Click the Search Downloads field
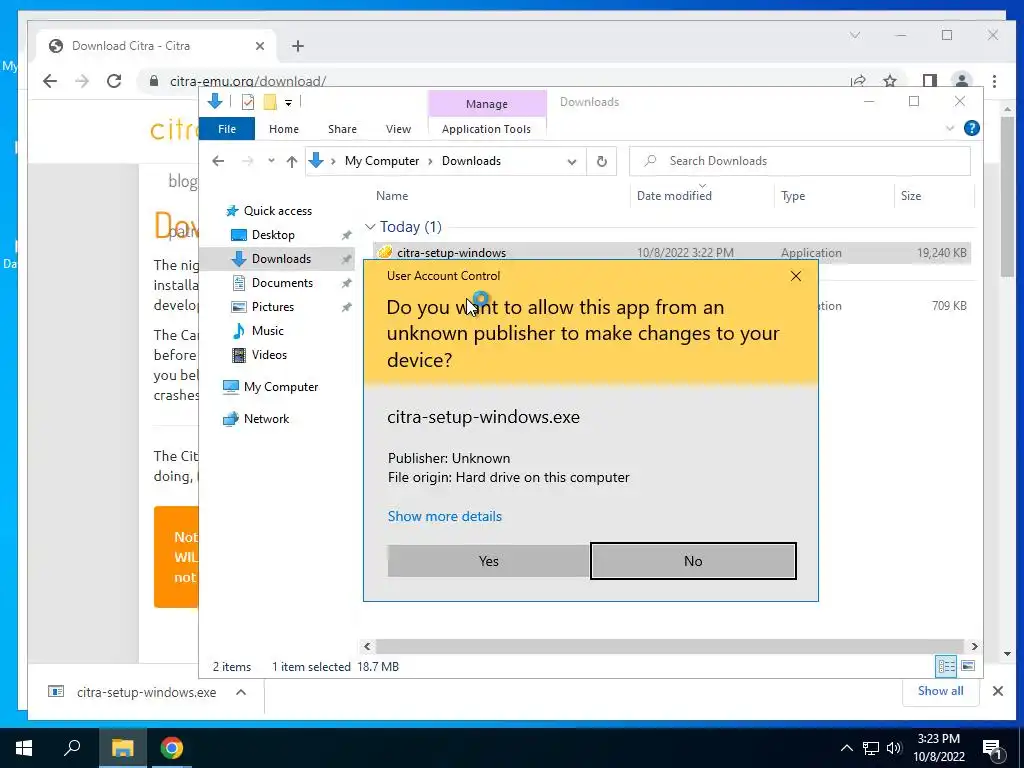The image size is (1024, 768). click(x=799, y=161)
